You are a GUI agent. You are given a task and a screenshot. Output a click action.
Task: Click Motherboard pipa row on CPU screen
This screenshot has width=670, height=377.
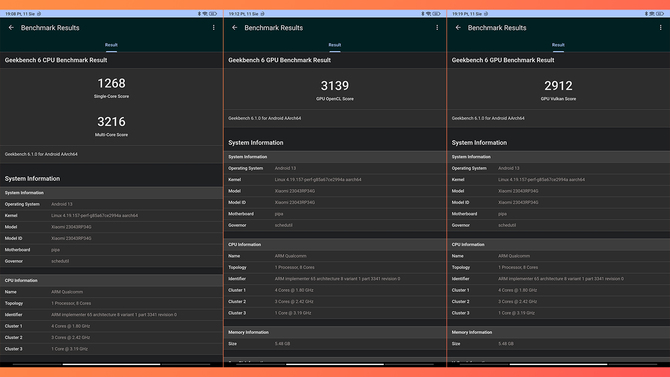tap(111, 250)
